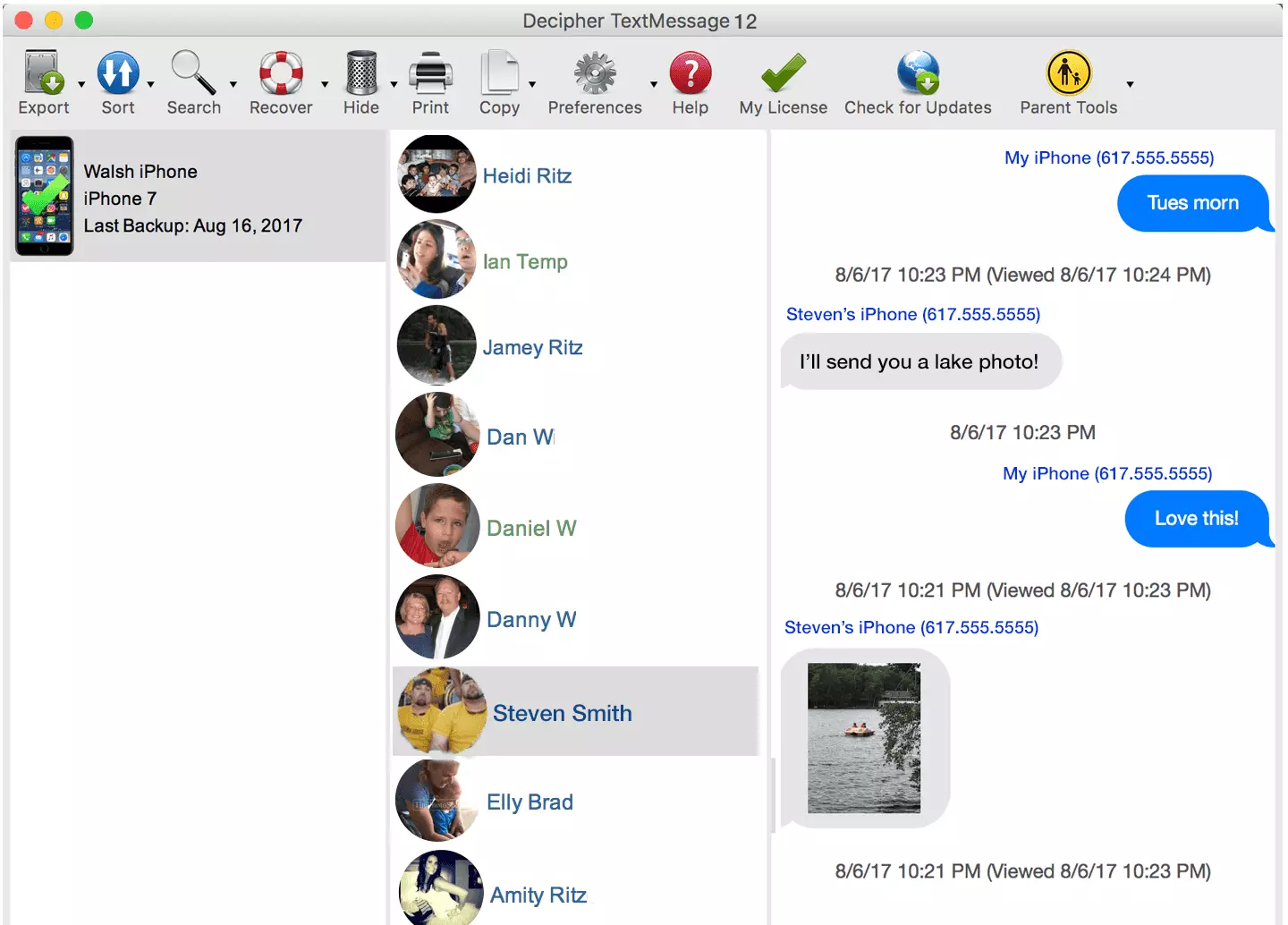Select Danny W contact
Image resolution: width=1288 pixels, height=925 pixels.
pos(576,619)
